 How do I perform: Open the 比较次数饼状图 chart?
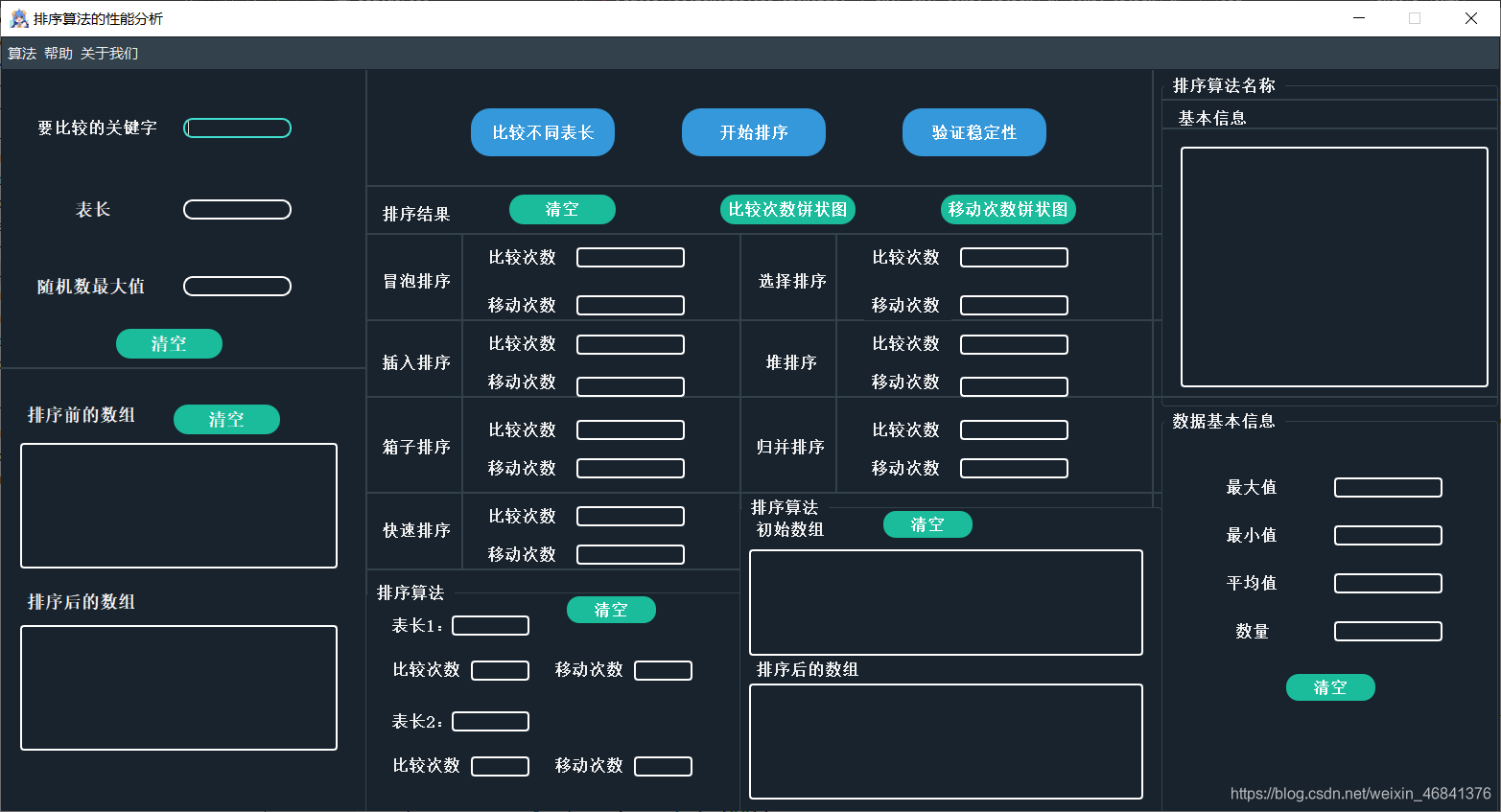787,210
